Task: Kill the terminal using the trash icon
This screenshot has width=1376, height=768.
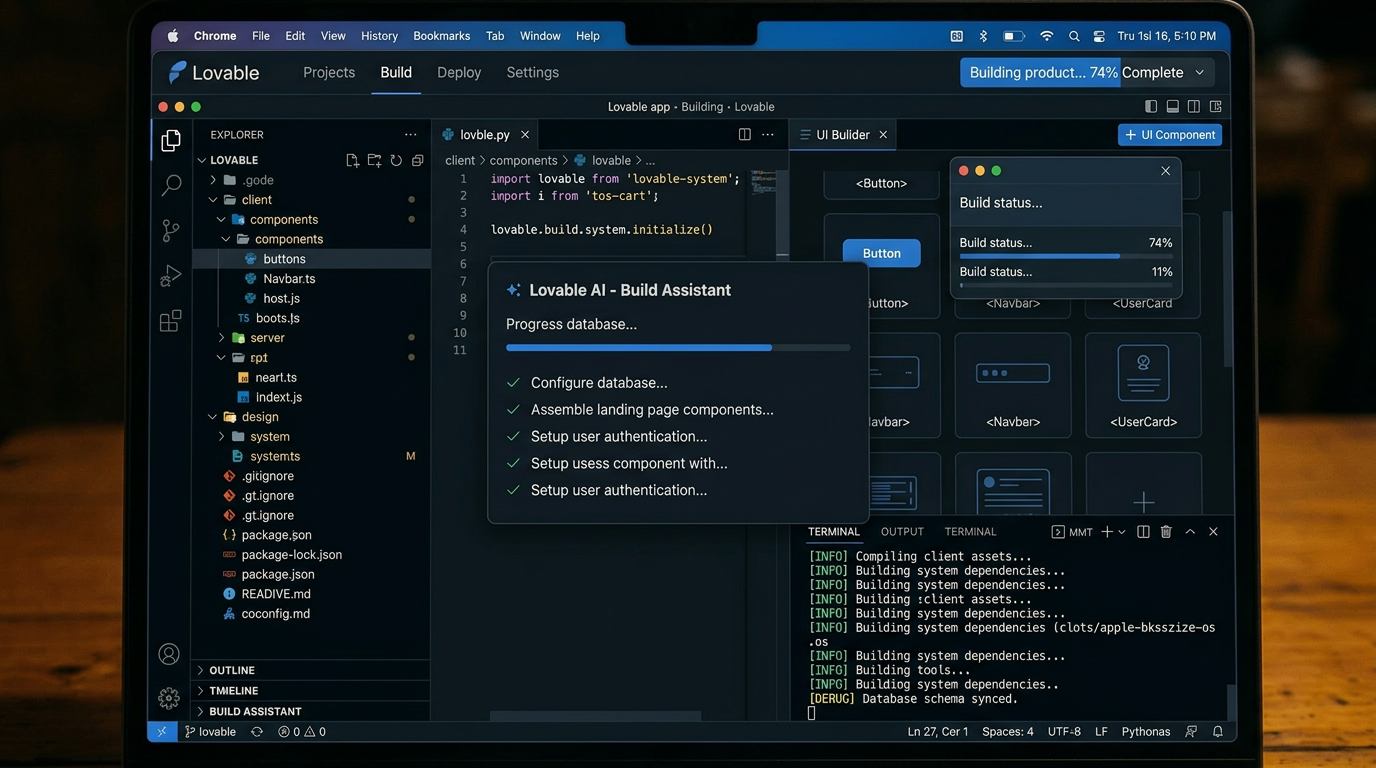Action: pos(1165,531)
